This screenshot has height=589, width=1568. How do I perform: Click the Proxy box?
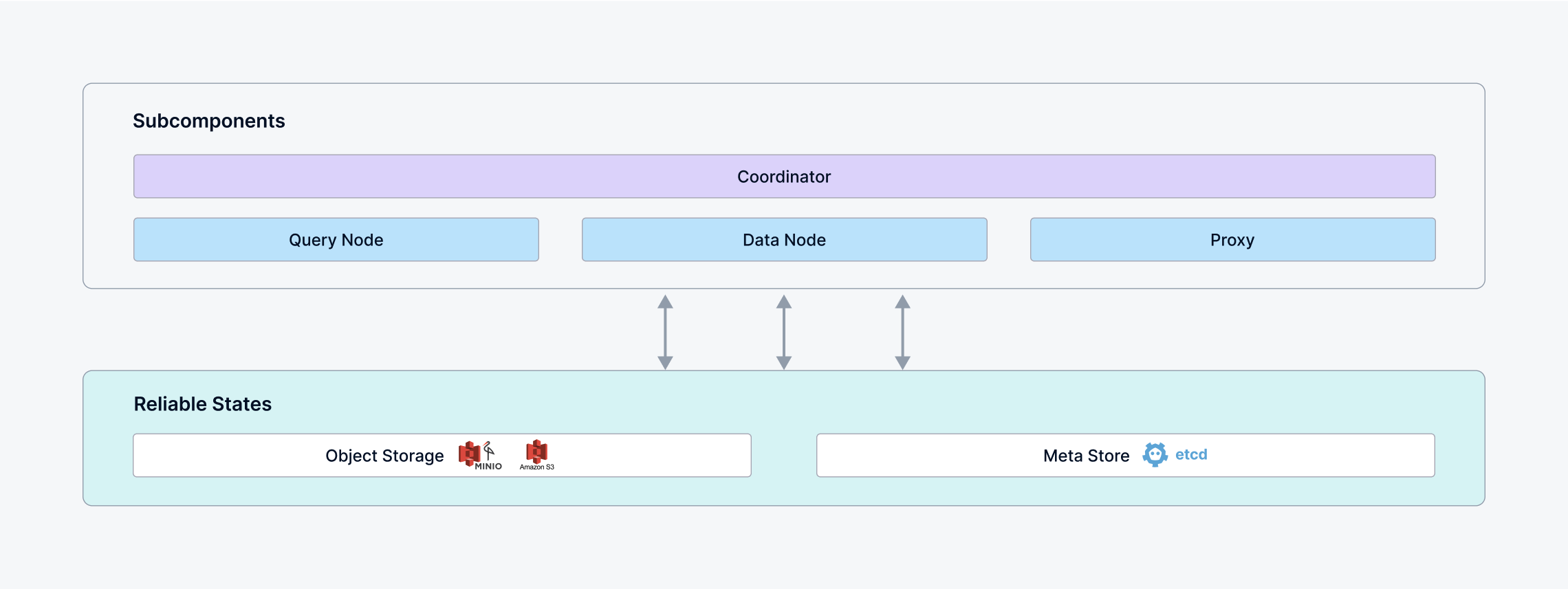[x=1232, y=240]
